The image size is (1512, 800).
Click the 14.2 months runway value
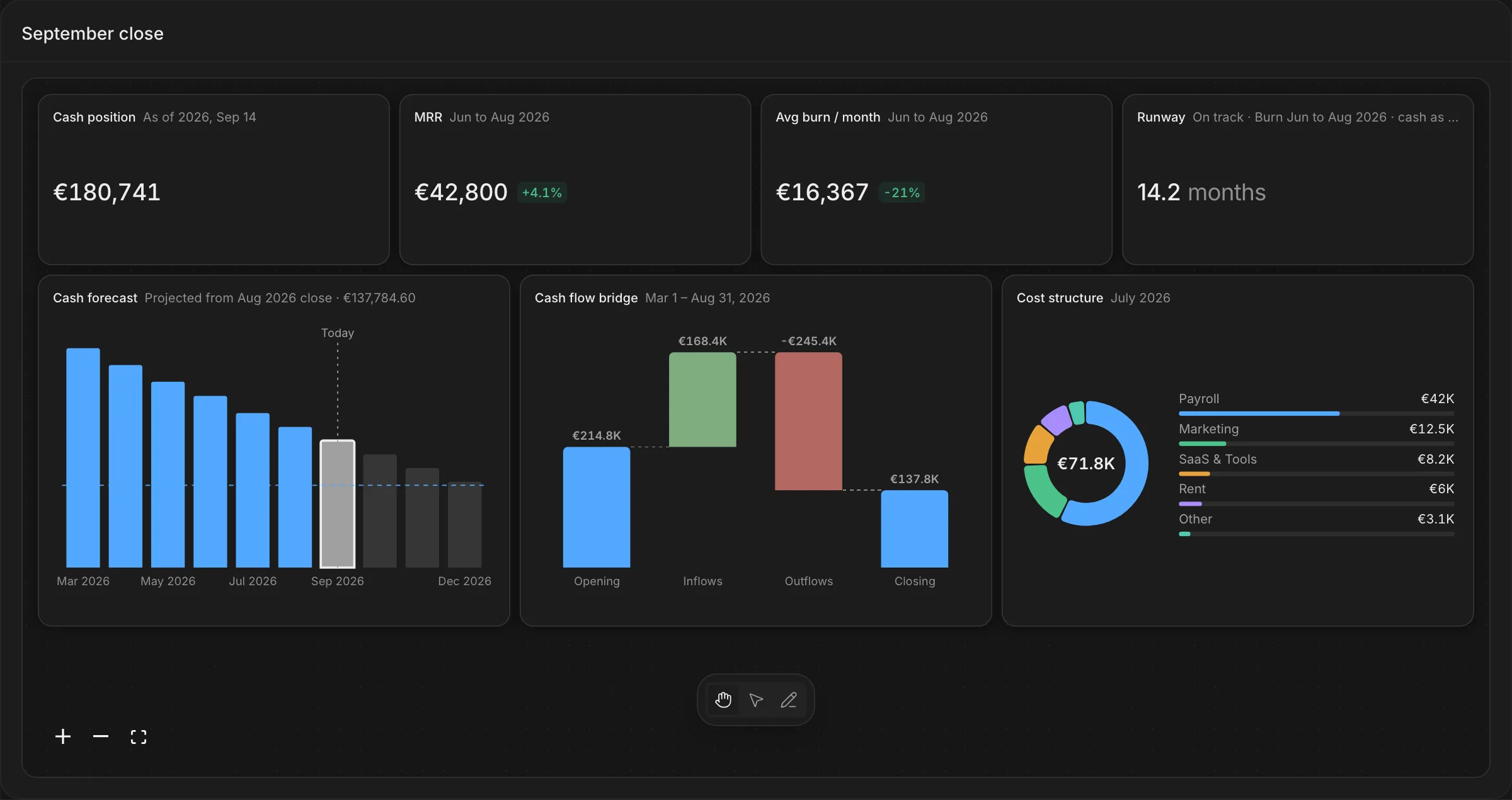(1201, 192)
